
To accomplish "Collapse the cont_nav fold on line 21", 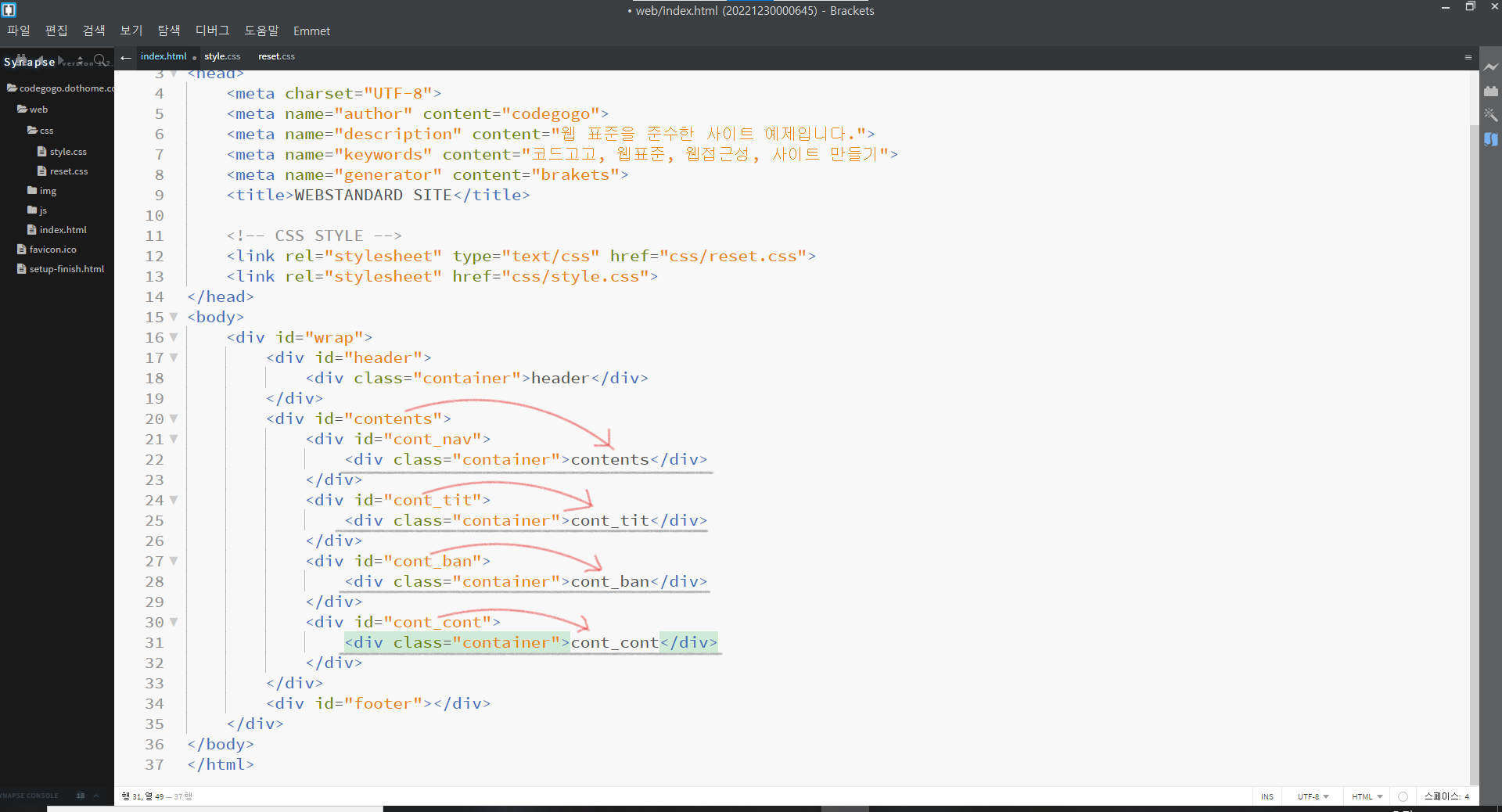I will tap(174, 439).
